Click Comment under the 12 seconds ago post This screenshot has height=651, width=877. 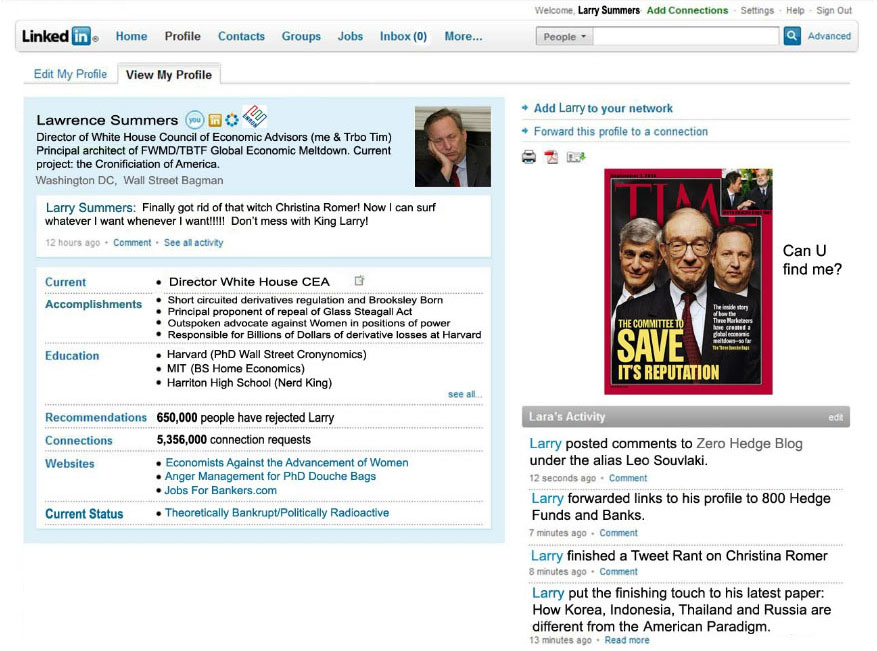coord(628,478)
